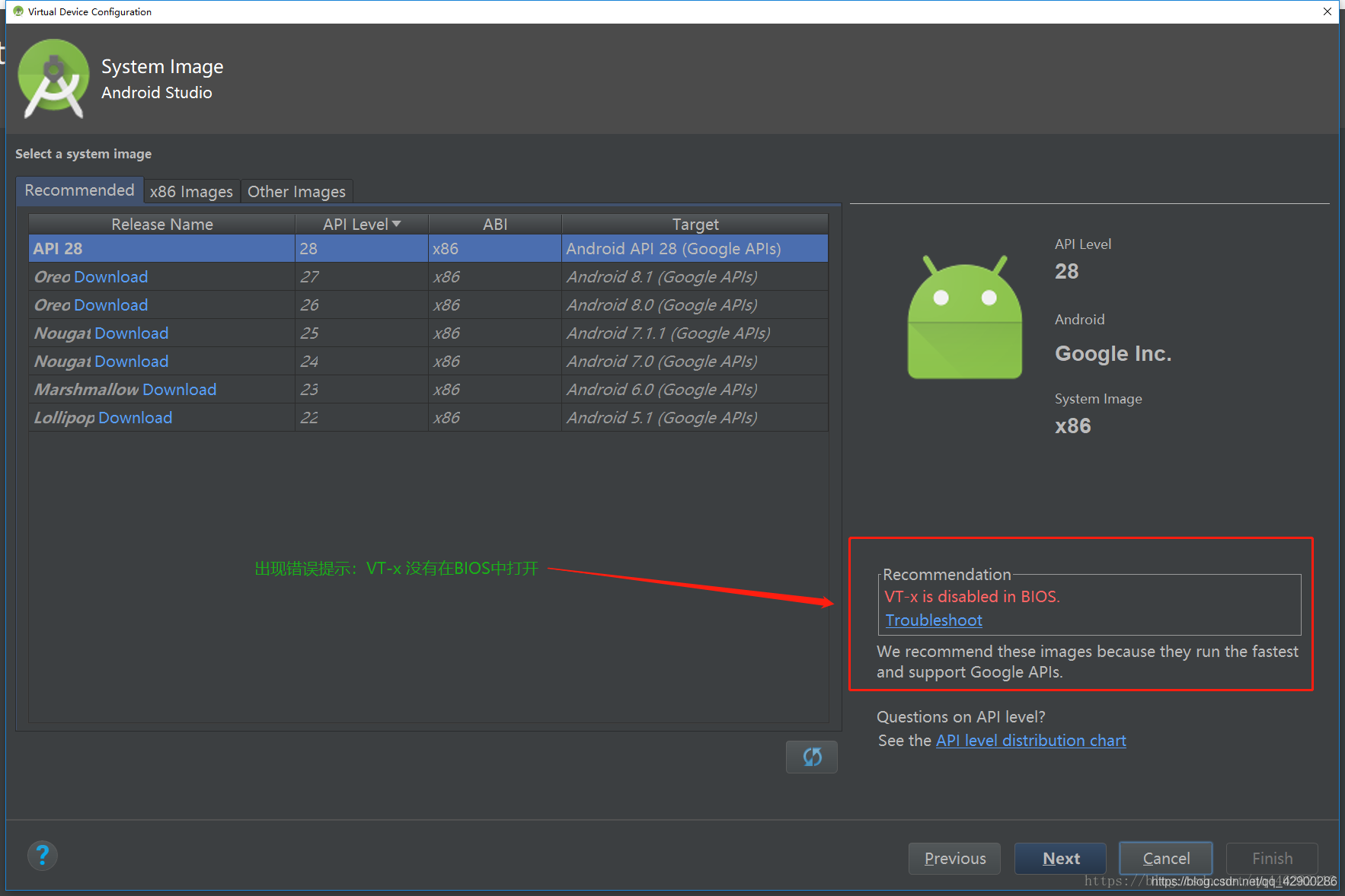
Task: Click the Previous button
Action: (954, 859)
